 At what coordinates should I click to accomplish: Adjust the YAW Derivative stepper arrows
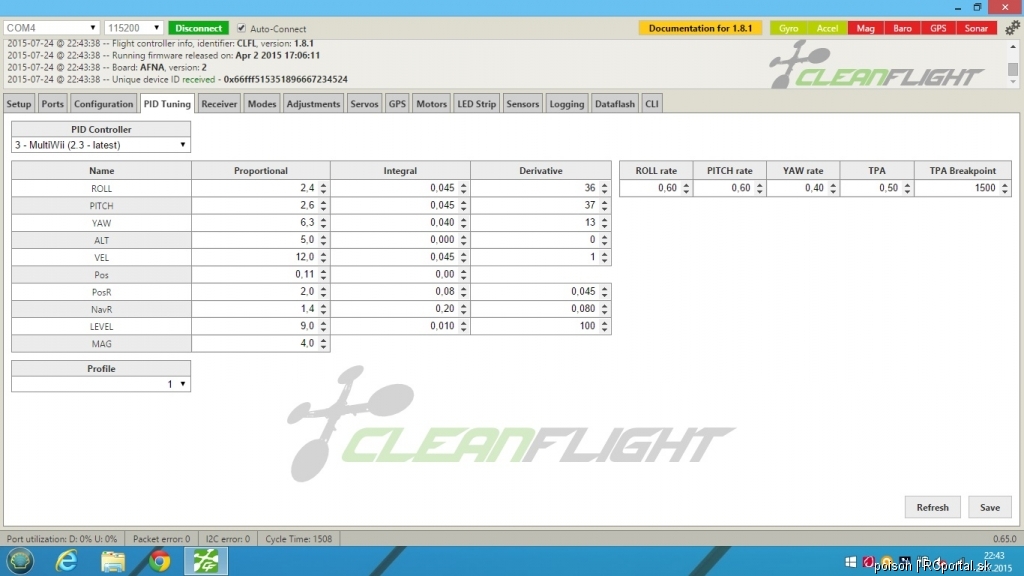point(604,223)
